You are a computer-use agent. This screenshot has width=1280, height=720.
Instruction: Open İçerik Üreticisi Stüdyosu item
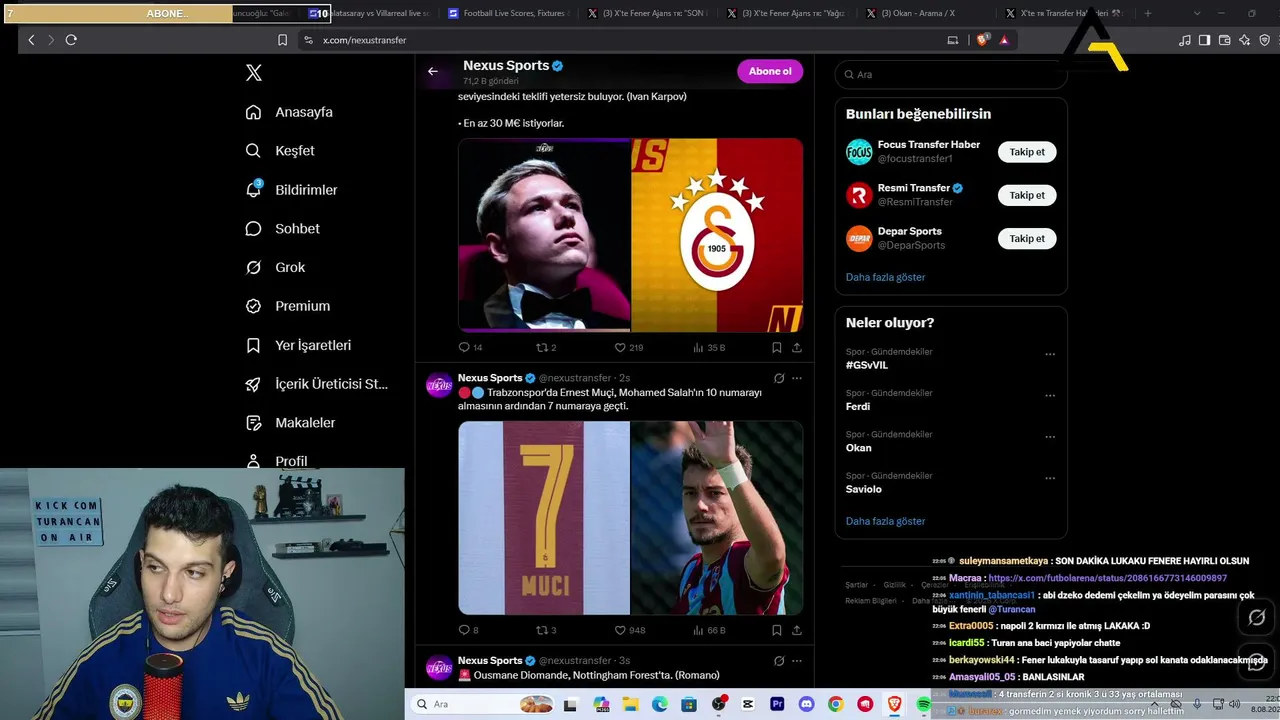click(316, 384)
